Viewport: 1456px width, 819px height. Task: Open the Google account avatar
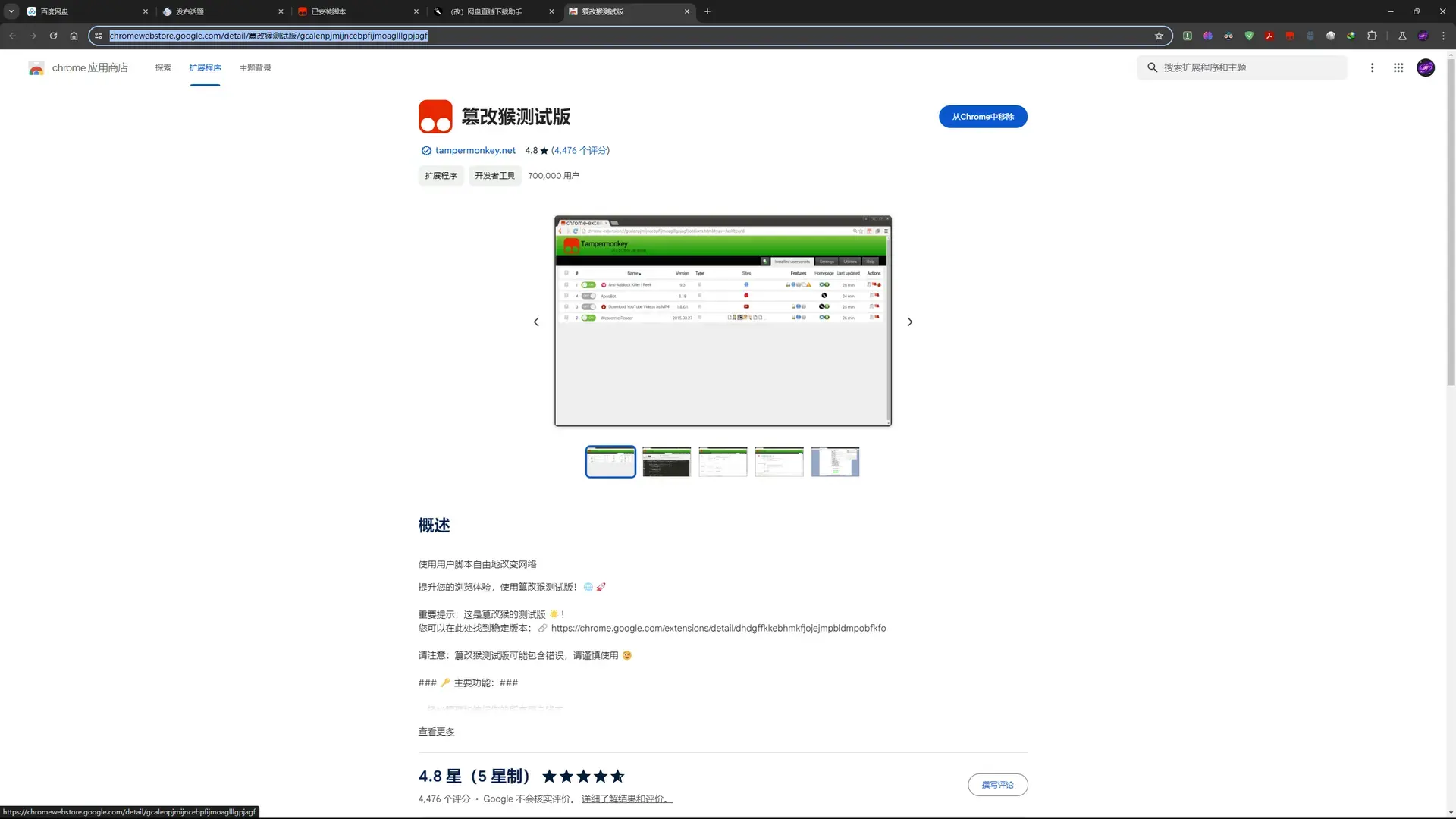tap(1426, 67)
